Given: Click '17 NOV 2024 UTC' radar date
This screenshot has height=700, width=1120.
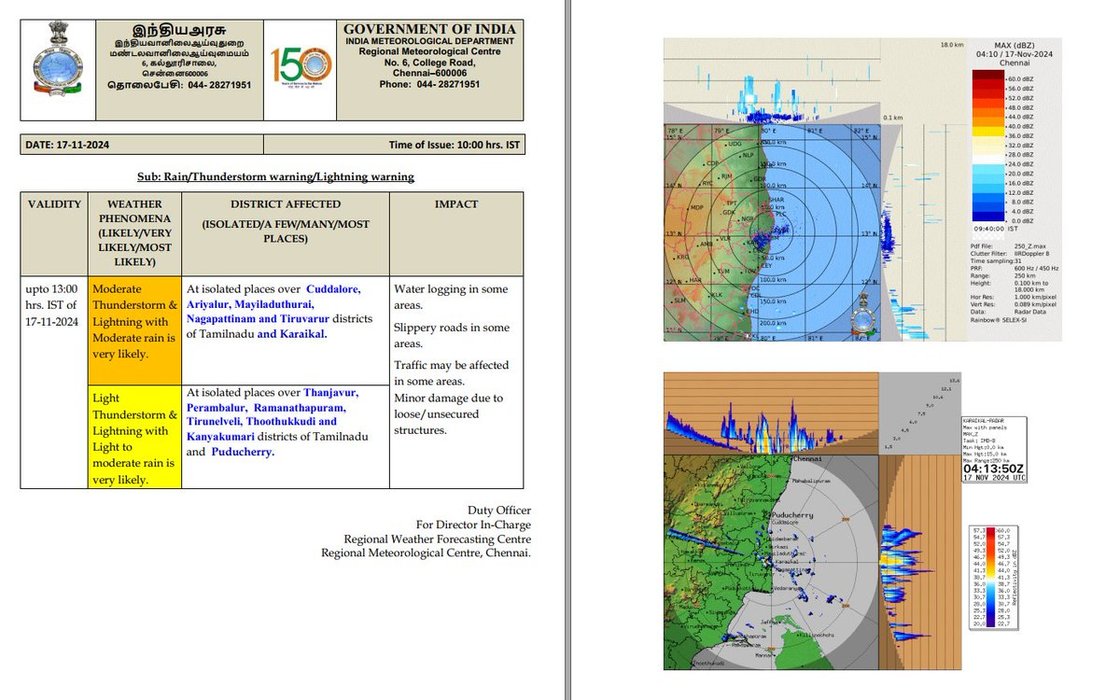Looking at the screenshot, I should (x=994, y=477).
